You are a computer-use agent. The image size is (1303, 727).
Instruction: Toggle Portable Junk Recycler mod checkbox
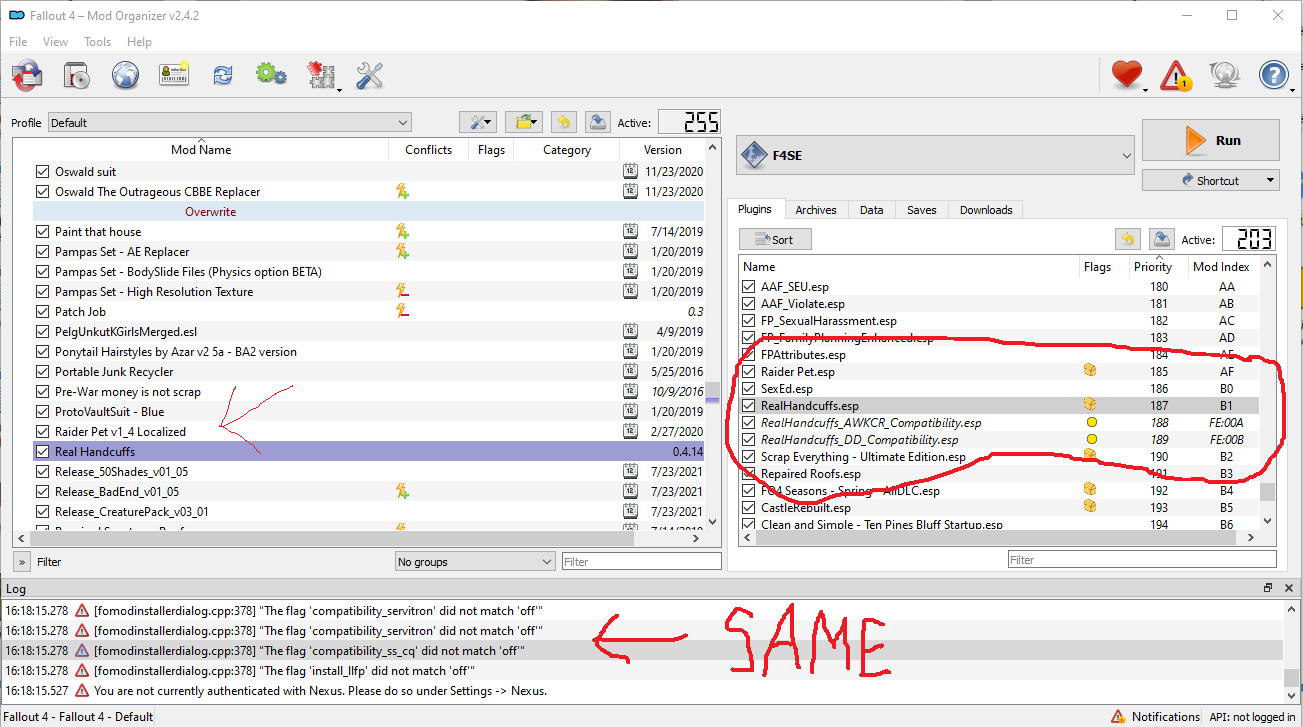(42, 371)
